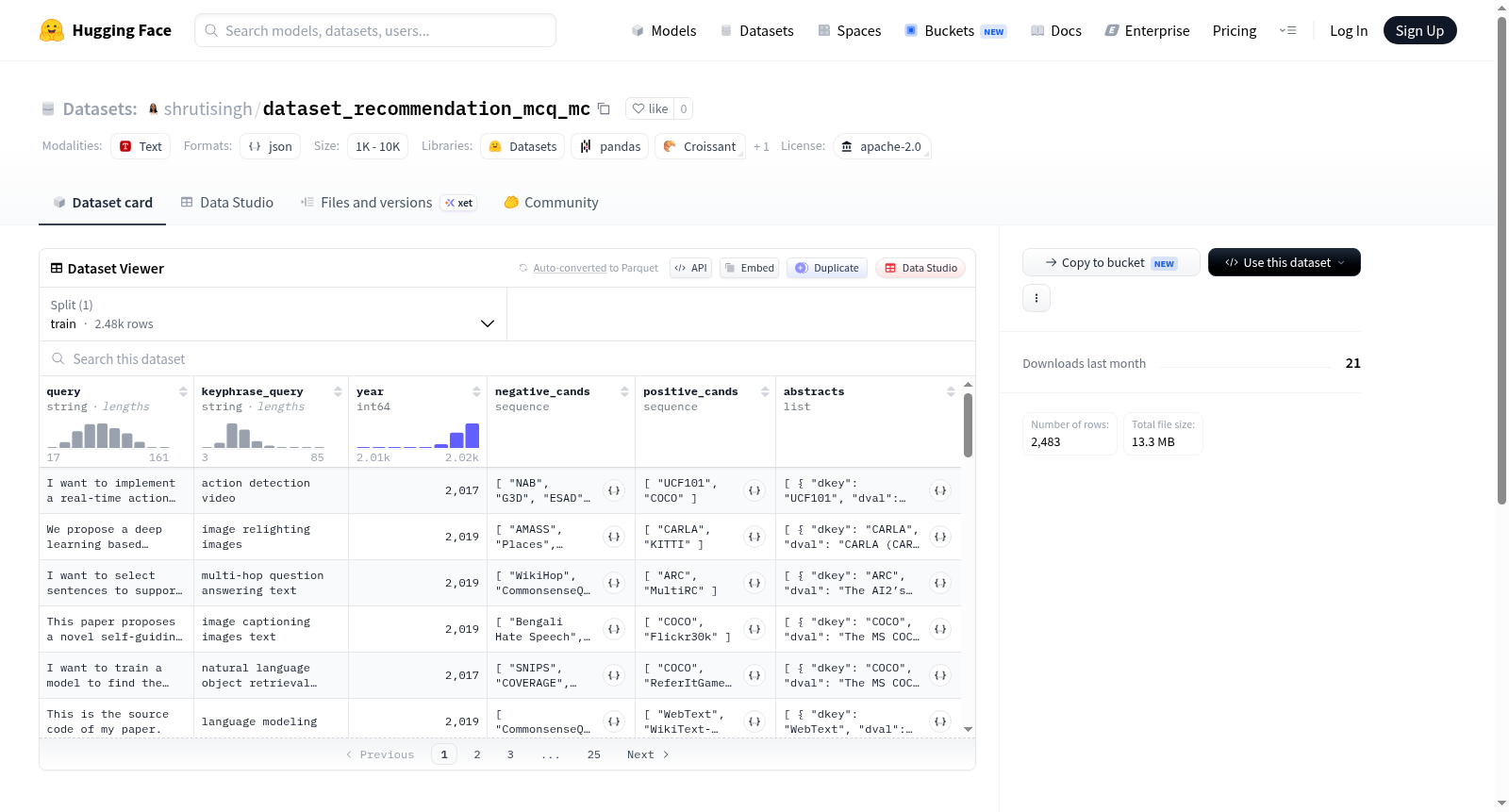Click Next page in pagination
The image size is (1509, 812).
648,754
